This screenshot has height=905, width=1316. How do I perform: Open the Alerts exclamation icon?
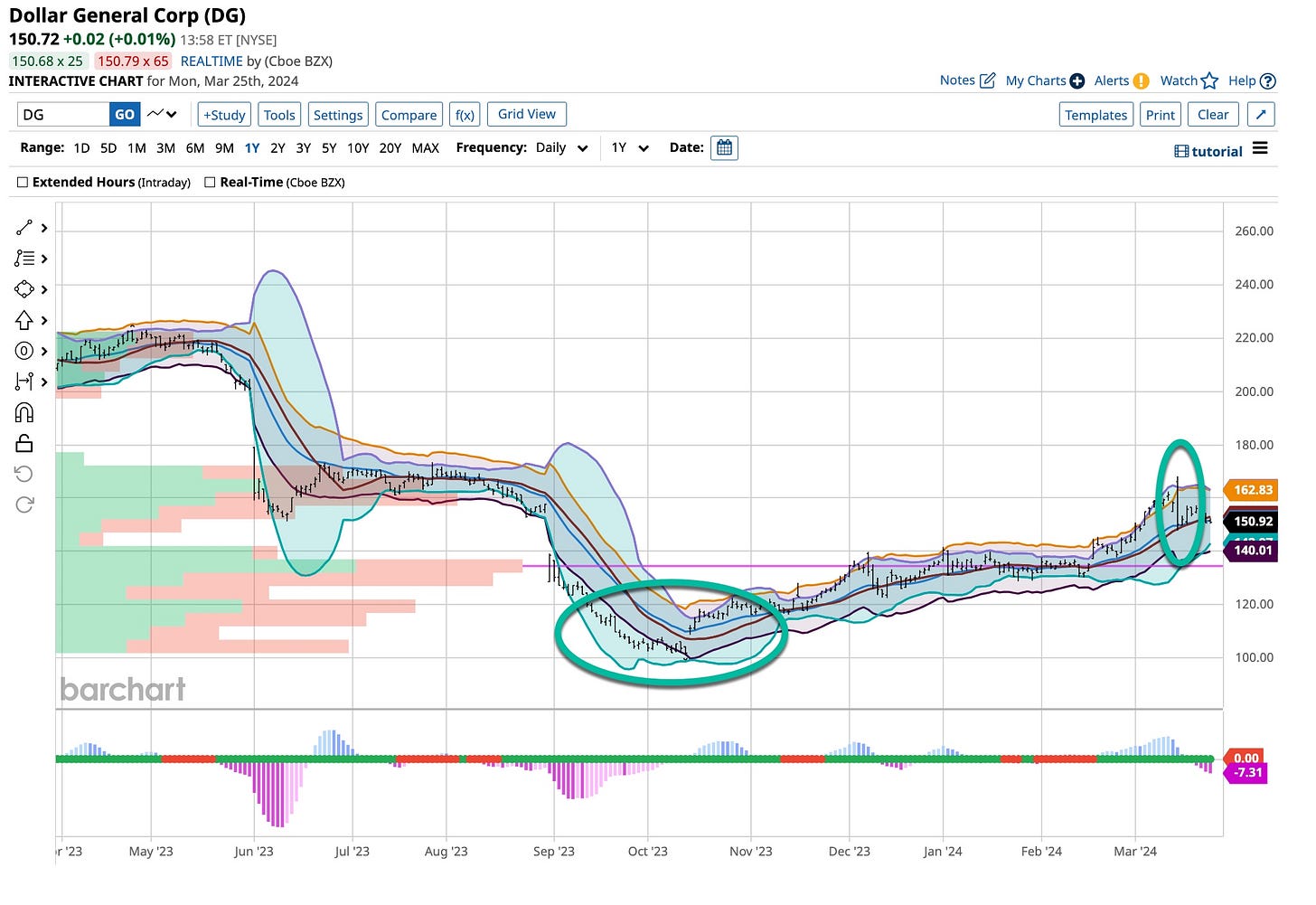(1142, 80)
